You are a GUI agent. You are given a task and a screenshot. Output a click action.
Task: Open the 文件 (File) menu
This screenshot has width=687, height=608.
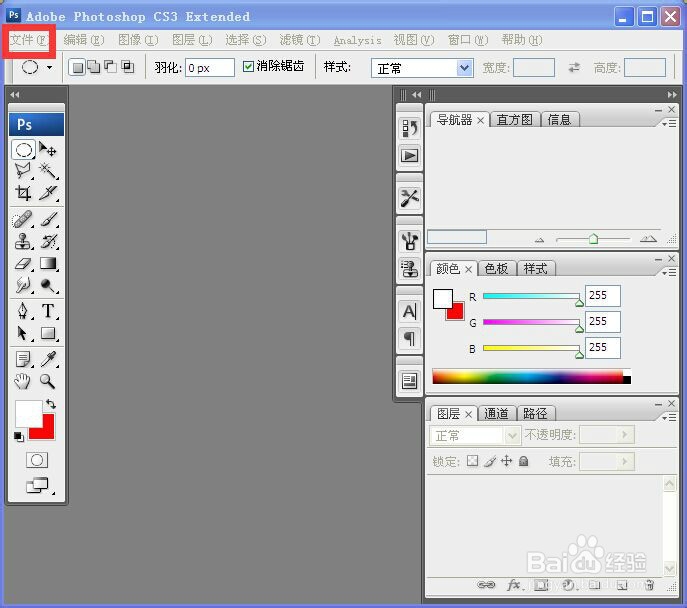click(x=28, y=40)
